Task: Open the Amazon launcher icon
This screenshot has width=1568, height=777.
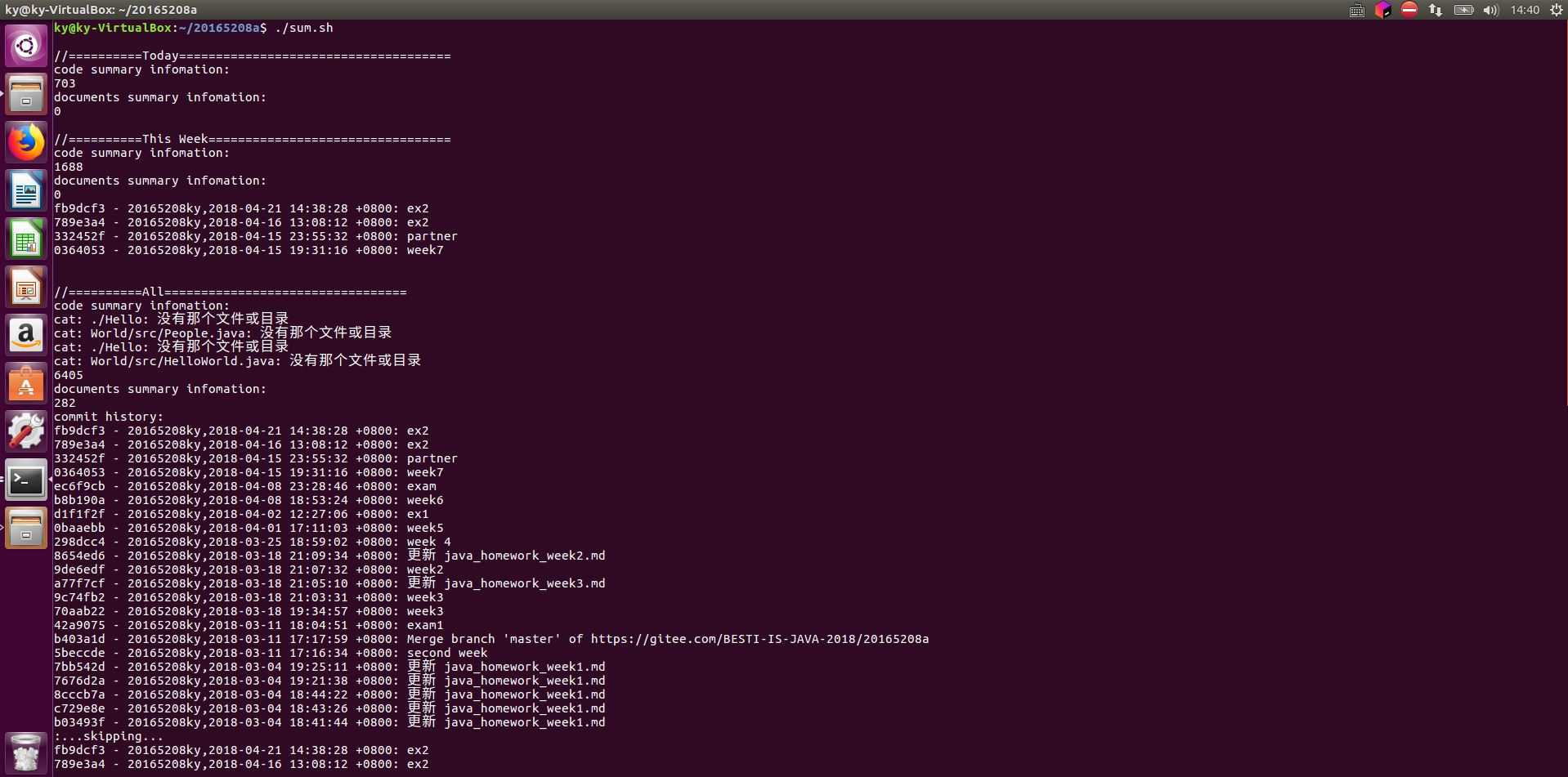Action: click(x=26, y=335)
